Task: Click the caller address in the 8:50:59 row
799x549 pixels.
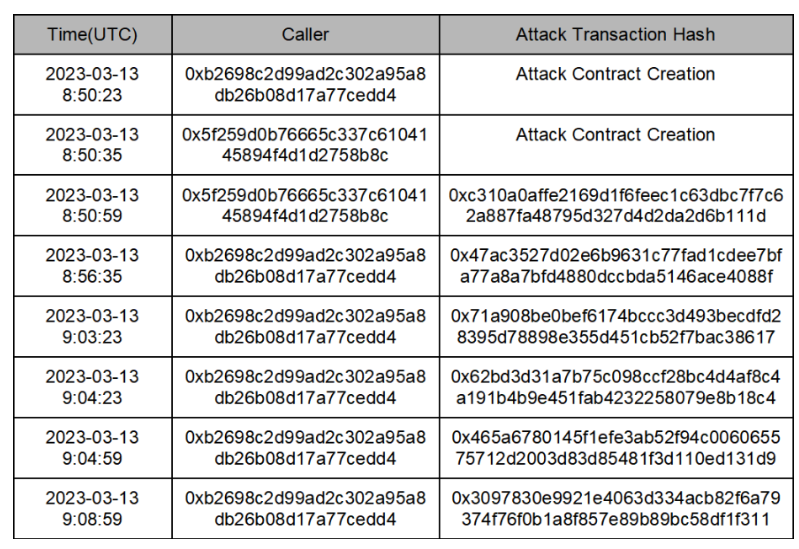Action: (305, 205)
